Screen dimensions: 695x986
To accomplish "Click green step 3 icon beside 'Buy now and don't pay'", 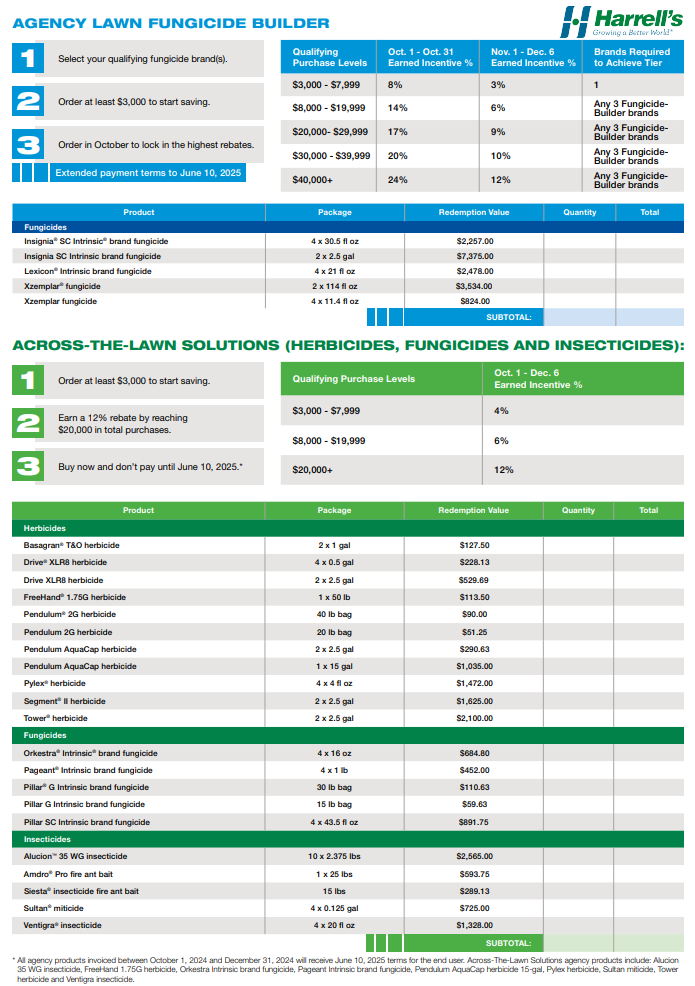I will (x=28, y=467).
